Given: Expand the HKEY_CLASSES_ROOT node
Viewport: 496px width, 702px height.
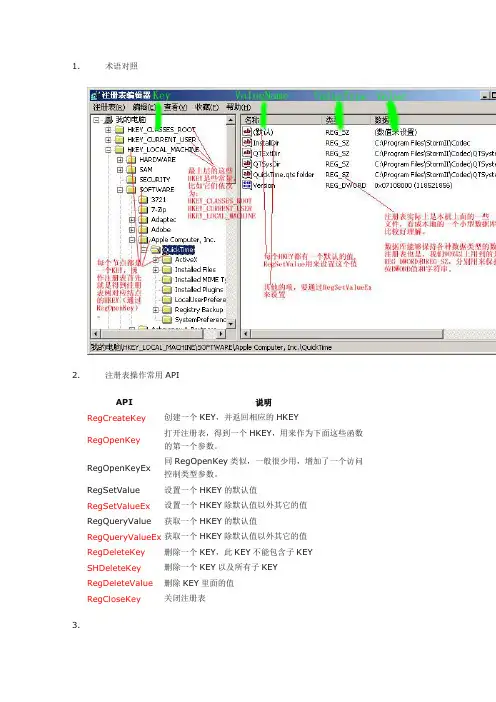Looking at the screenshot, I should point(108,130).
